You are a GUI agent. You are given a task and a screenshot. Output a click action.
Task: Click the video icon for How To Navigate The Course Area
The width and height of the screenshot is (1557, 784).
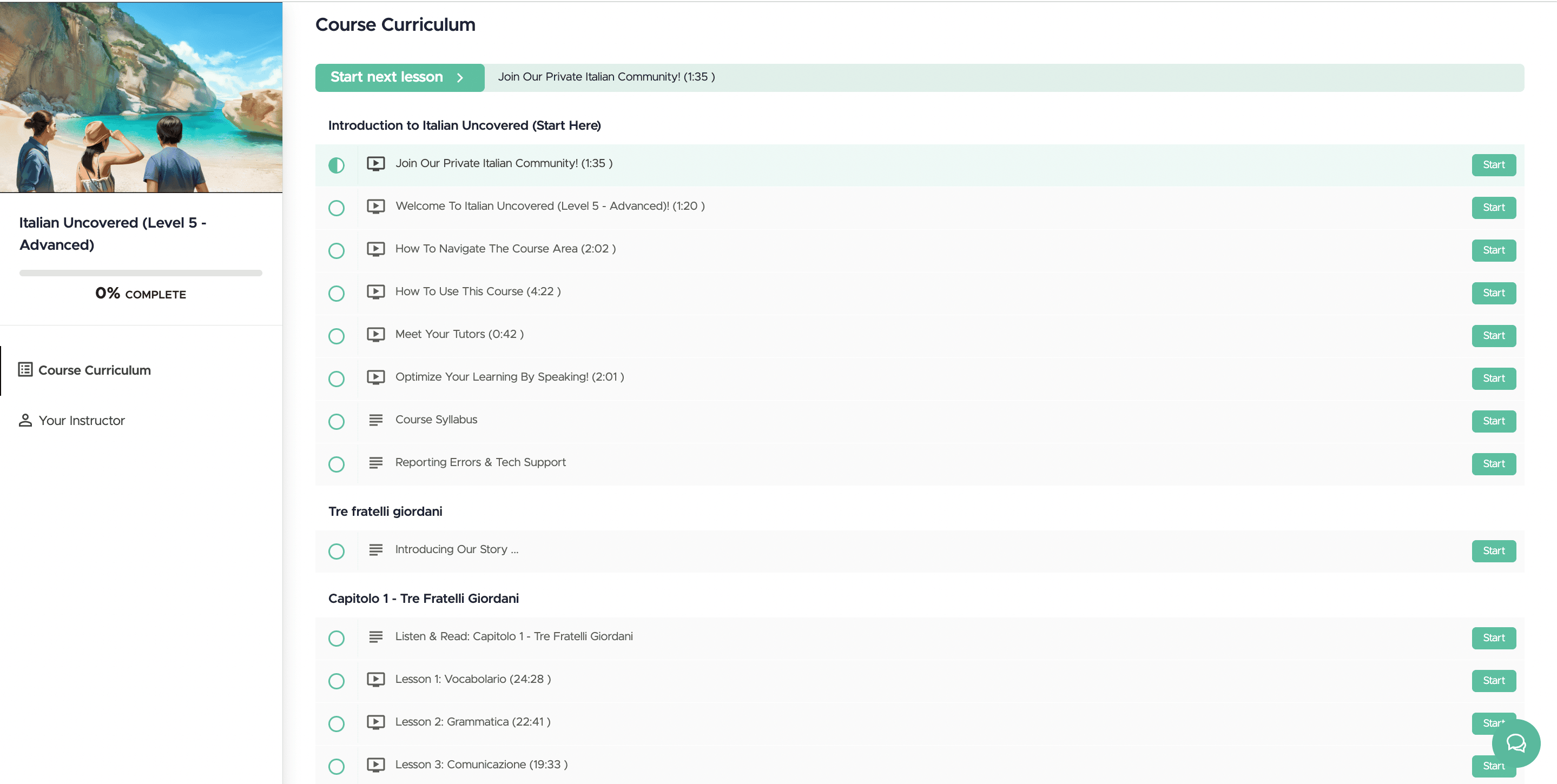tap(375, 249)
